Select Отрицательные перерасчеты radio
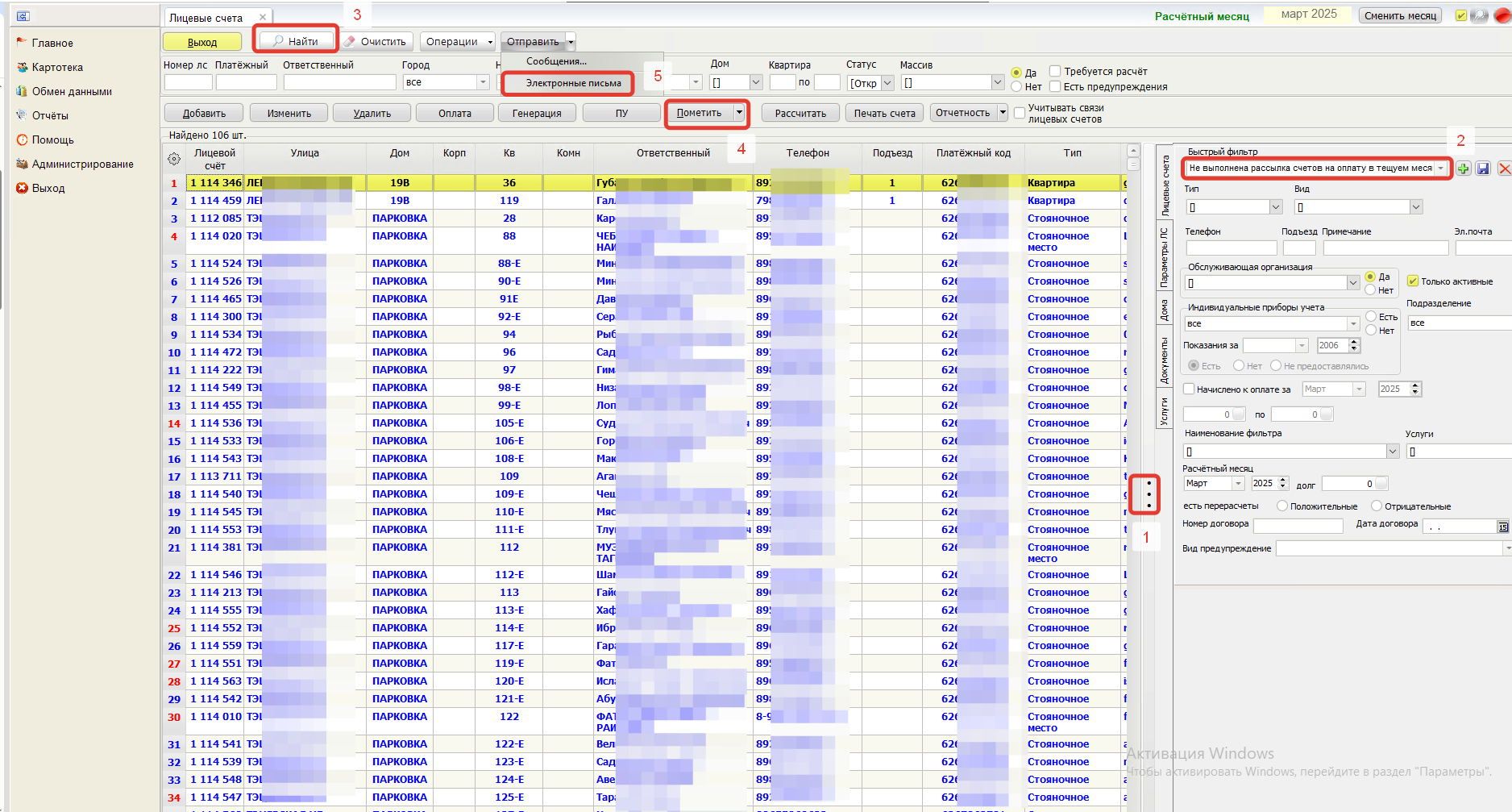The height and width of the screenshot is (812, 1512). click(x=1377, y=506)
